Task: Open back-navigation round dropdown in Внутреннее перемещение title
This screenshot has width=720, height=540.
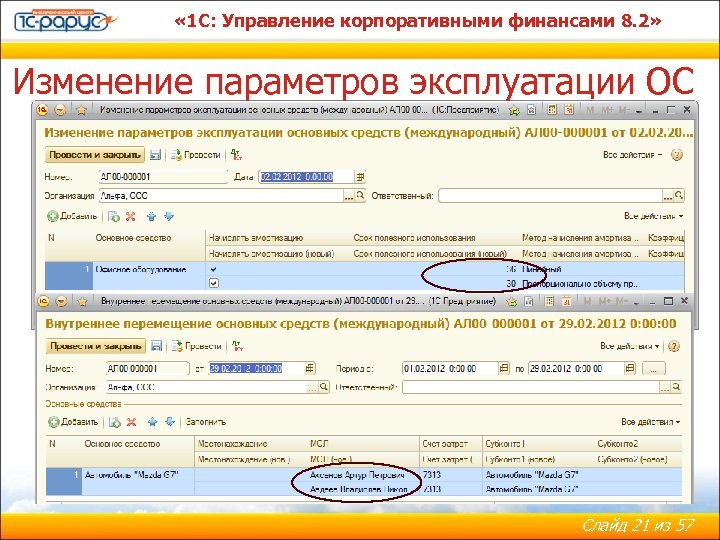Action: [61, 302]
